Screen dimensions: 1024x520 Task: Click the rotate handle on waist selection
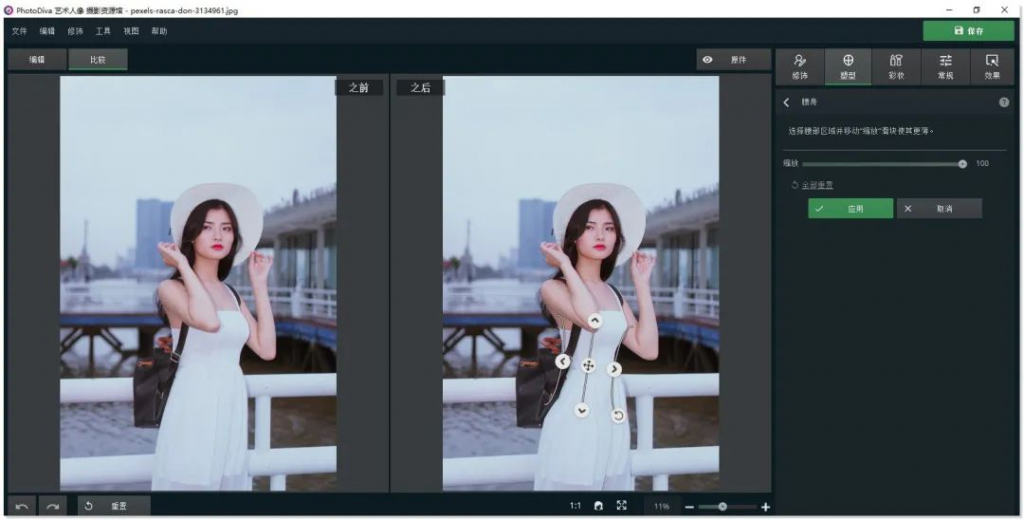618,415
